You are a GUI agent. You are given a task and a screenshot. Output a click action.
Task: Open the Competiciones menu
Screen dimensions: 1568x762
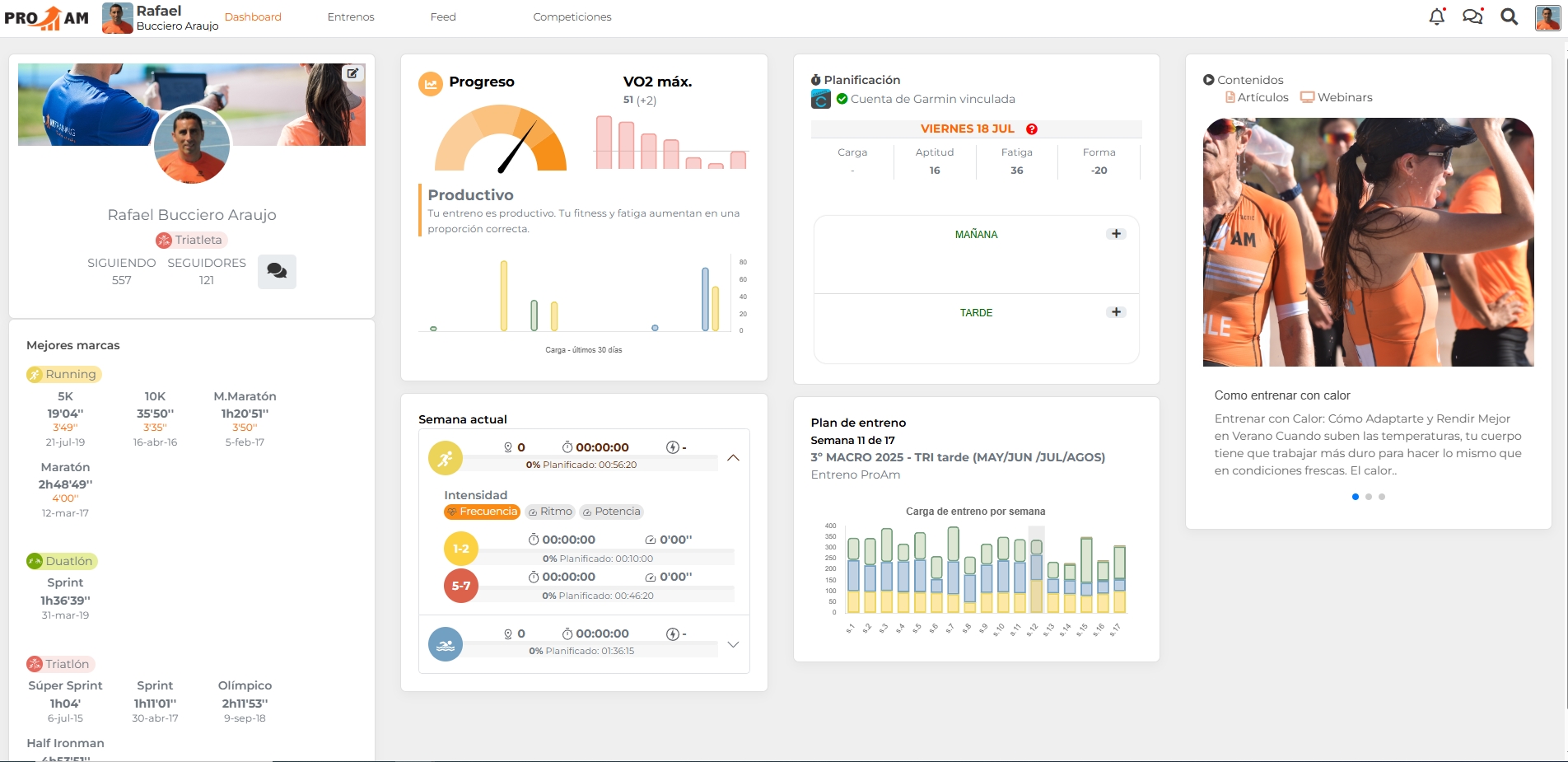point(572,17)
